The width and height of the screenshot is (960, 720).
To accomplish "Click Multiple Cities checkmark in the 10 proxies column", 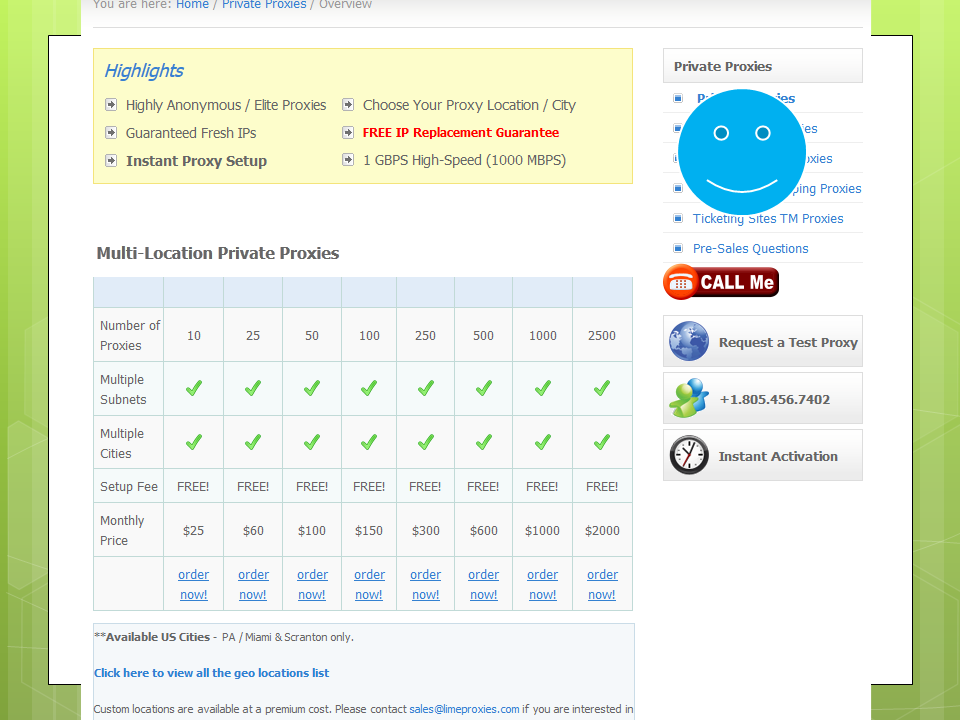I will pyautogui.click(x=193, y=442).
